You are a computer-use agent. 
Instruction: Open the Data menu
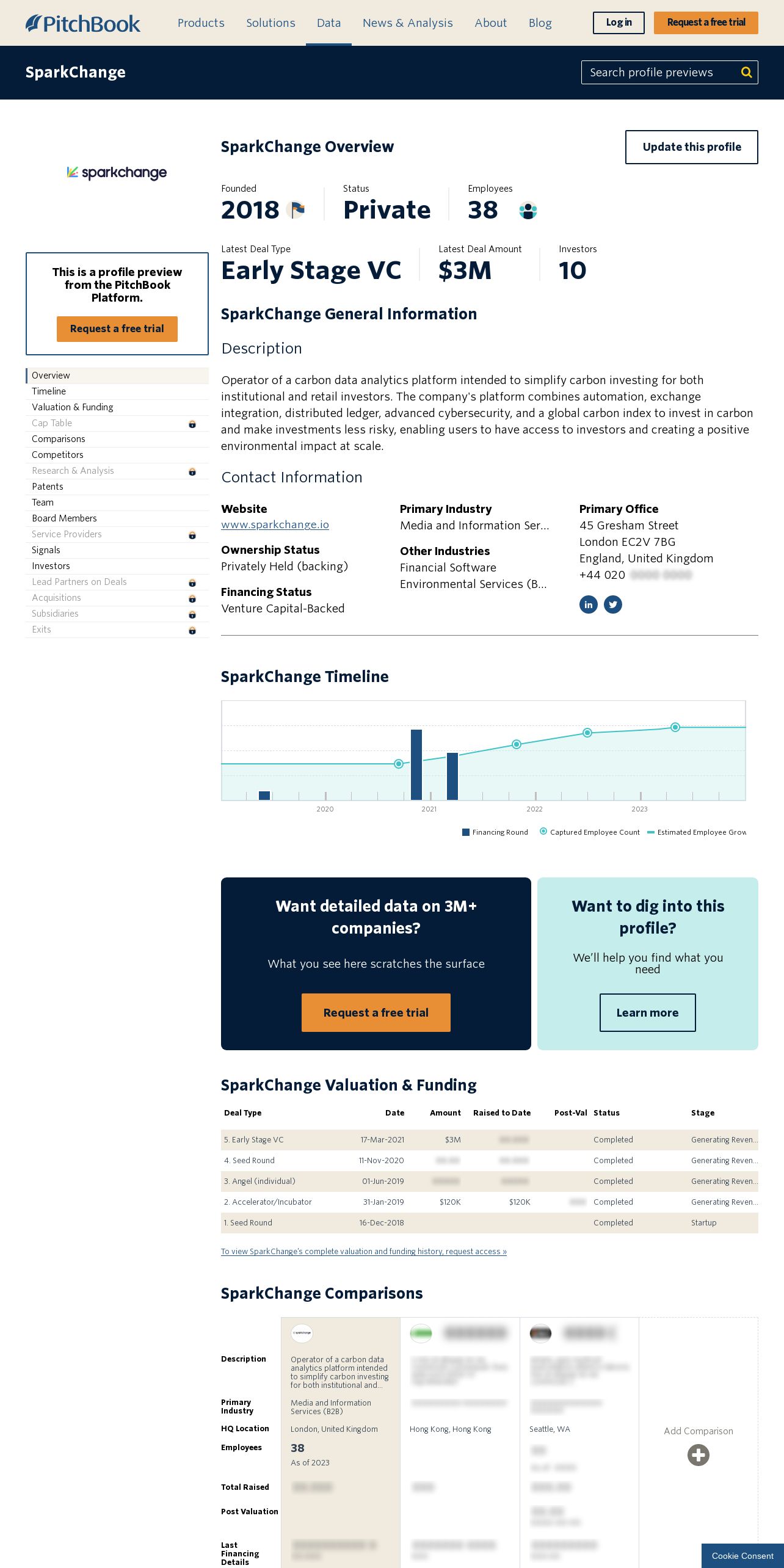pos(328,23)
